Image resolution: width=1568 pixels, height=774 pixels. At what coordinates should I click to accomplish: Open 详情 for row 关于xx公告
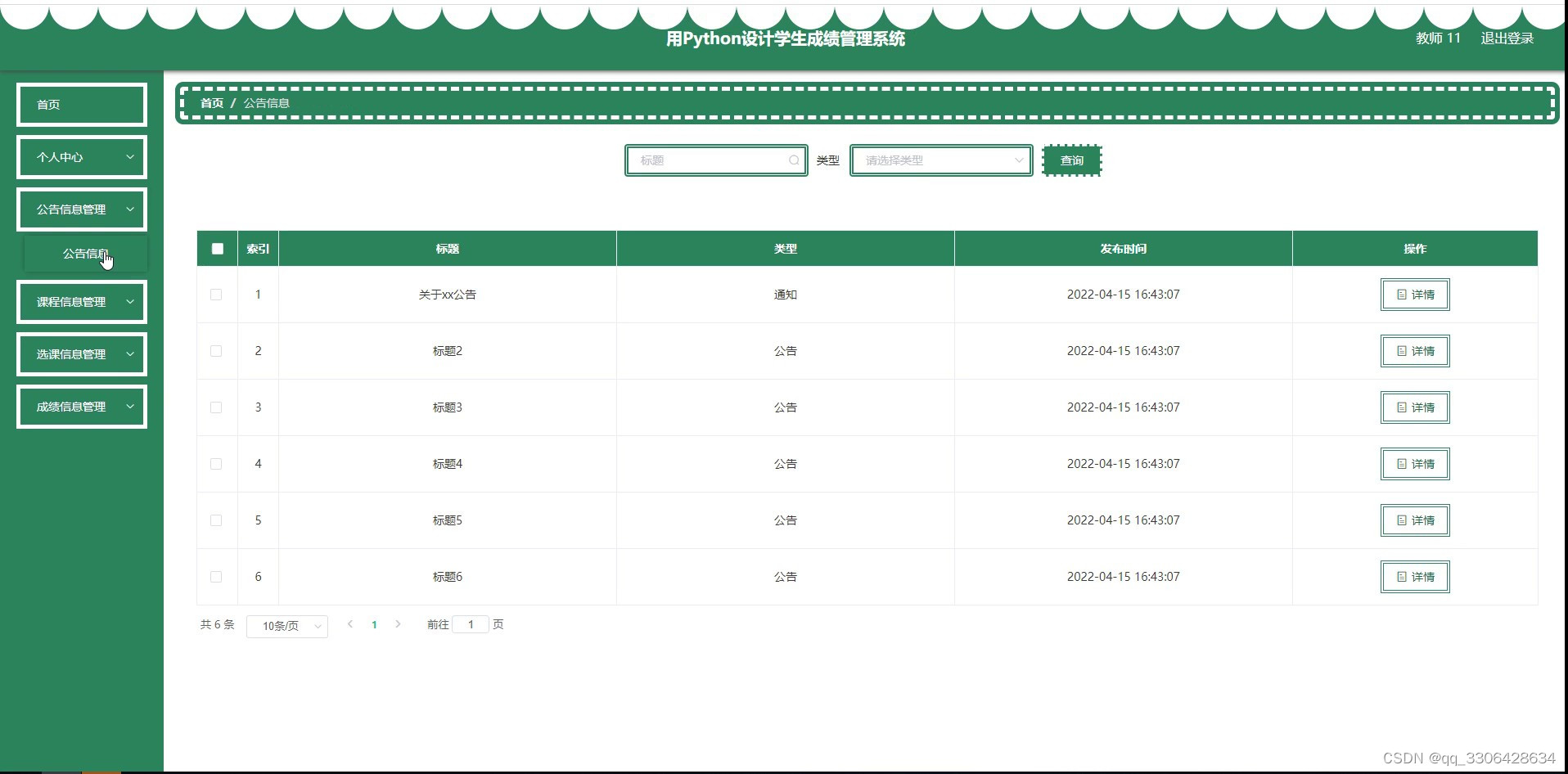(1415, 295)
